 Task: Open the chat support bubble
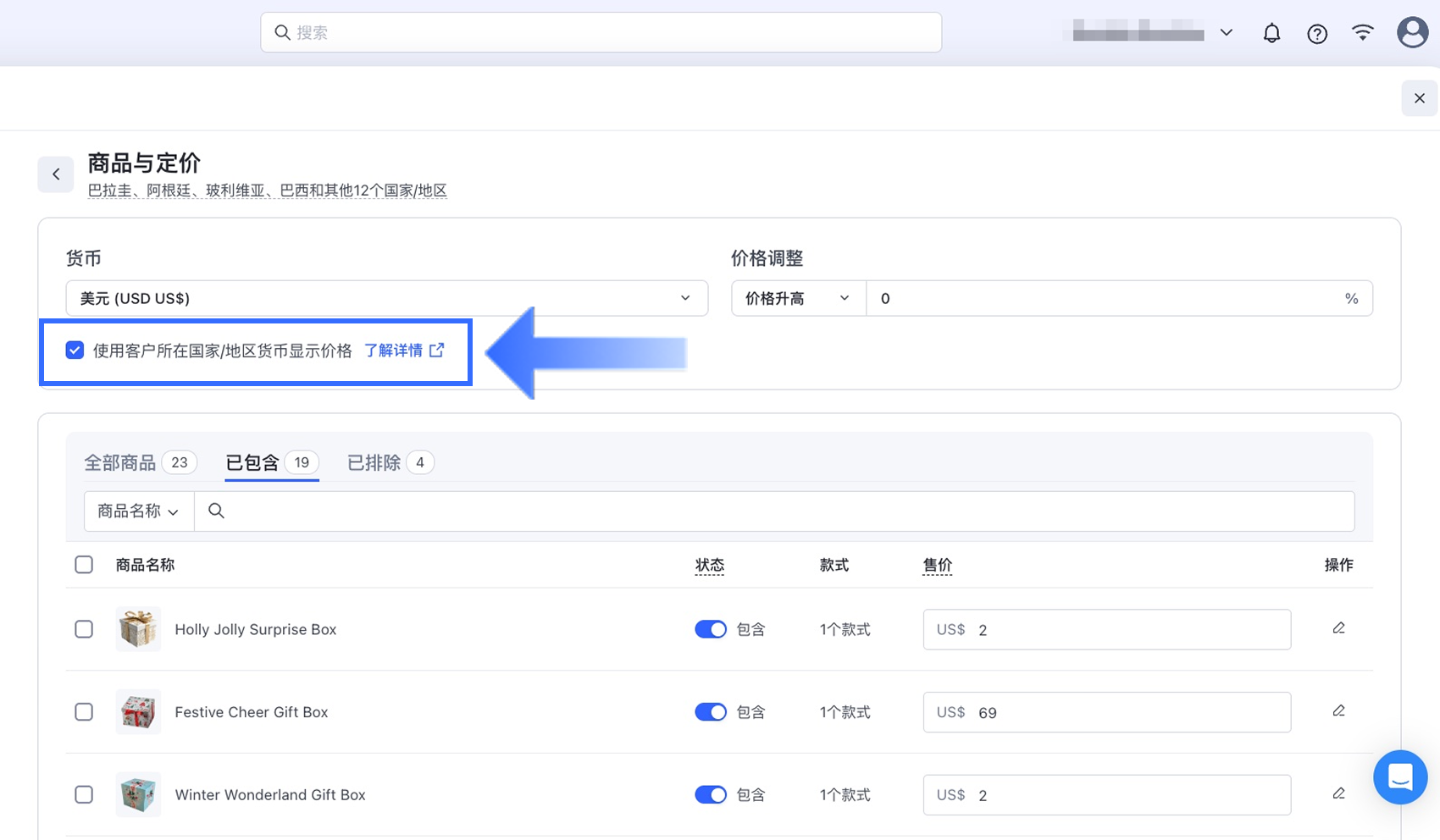click(1400, 776)
